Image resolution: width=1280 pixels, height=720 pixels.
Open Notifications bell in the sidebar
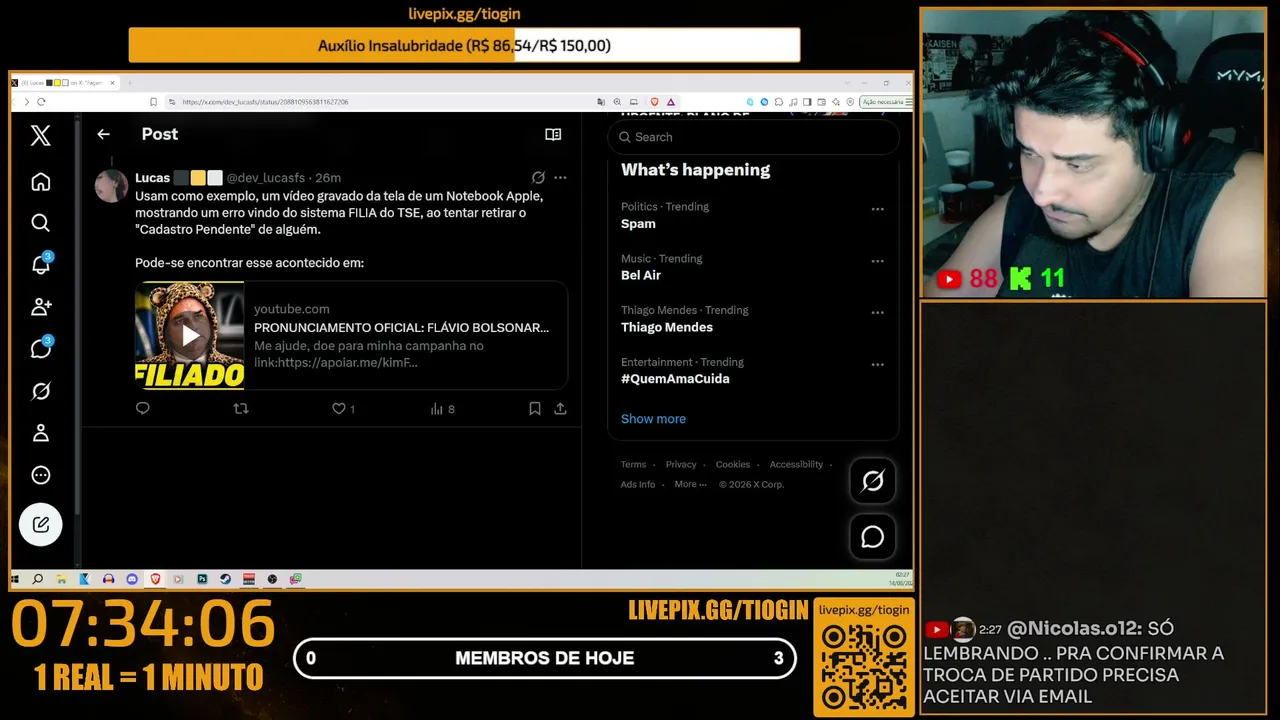(40, 264)
